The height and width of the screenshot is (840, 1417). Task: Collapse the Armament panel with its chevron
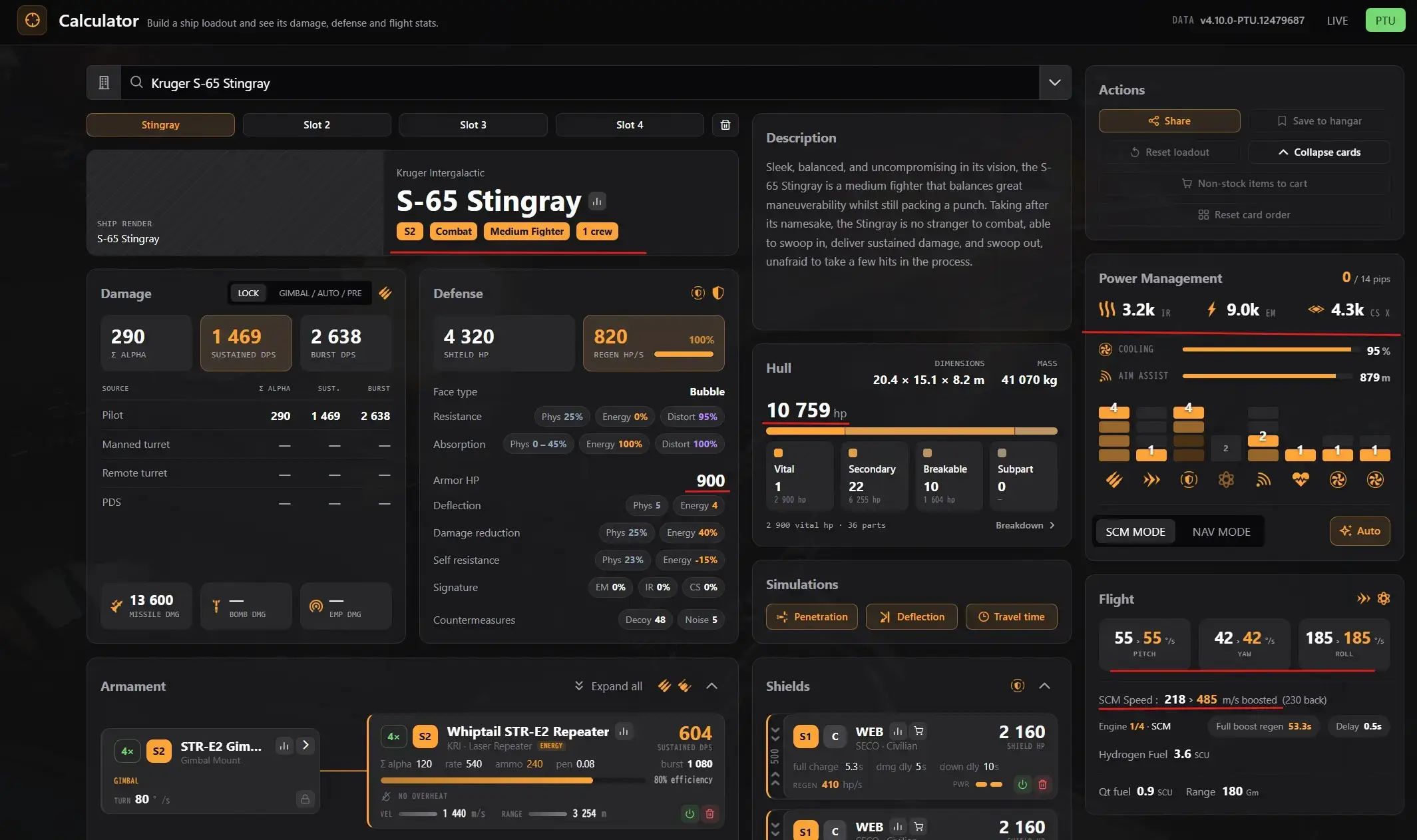[711, 686]
